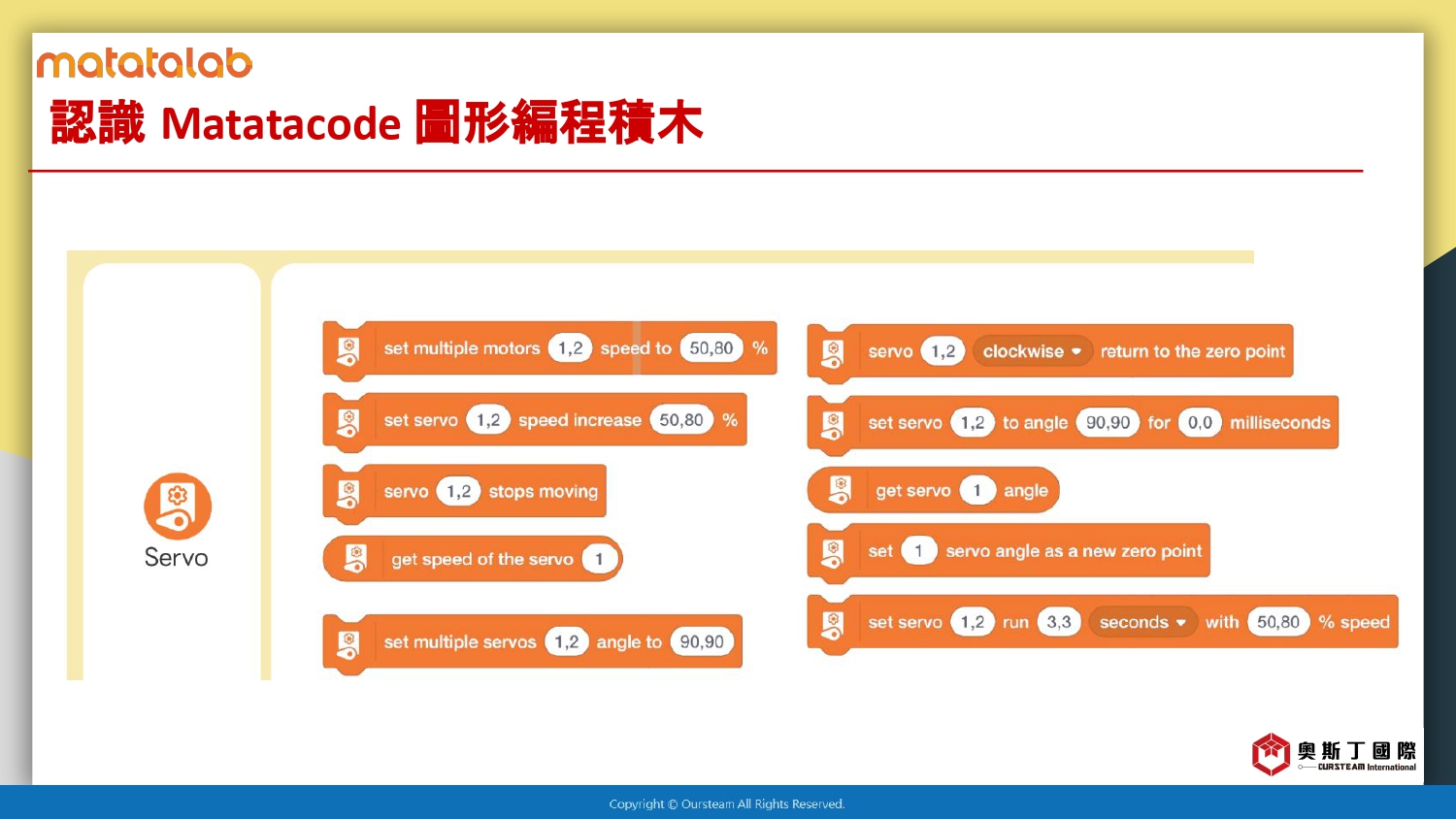Click the matatalab logo
The height and width of the screenshot is (819, 1456).
(x=145, y=63)
